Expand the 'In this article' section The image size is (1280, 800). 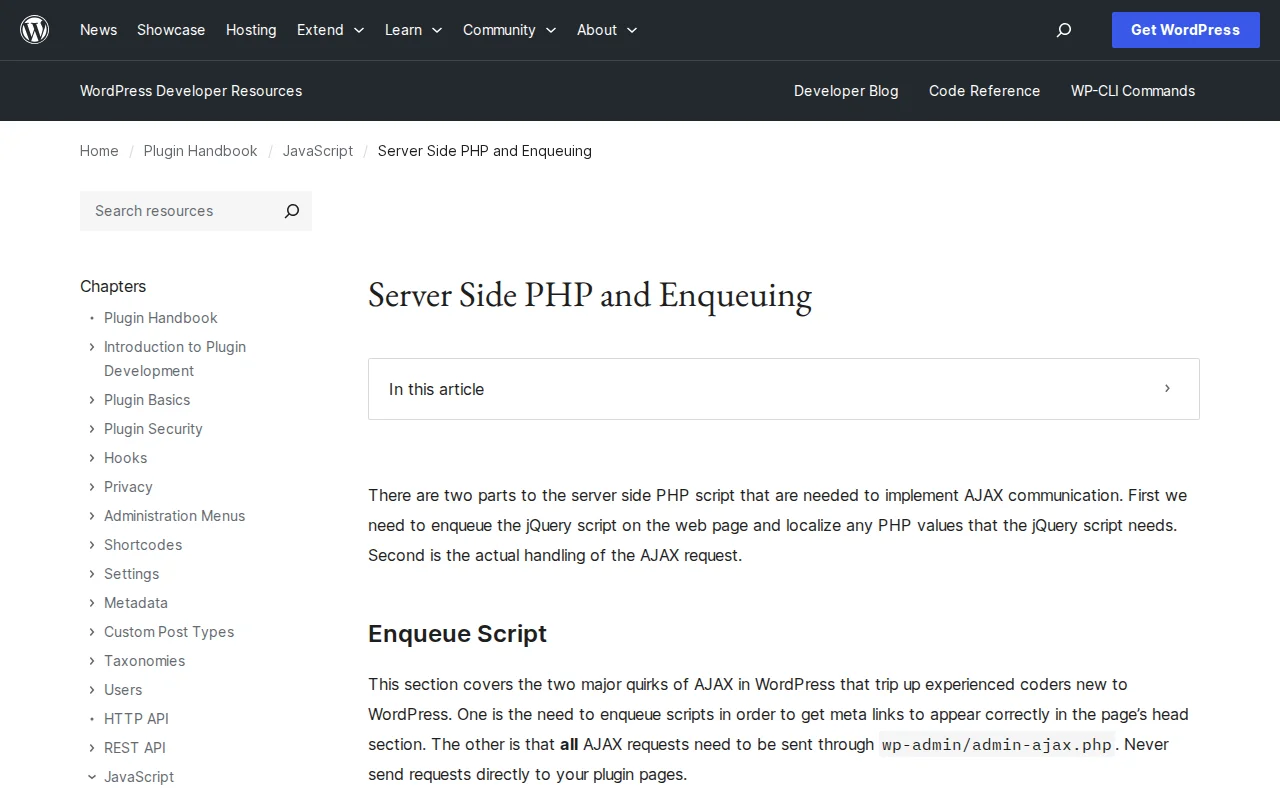pos(1166,389)
